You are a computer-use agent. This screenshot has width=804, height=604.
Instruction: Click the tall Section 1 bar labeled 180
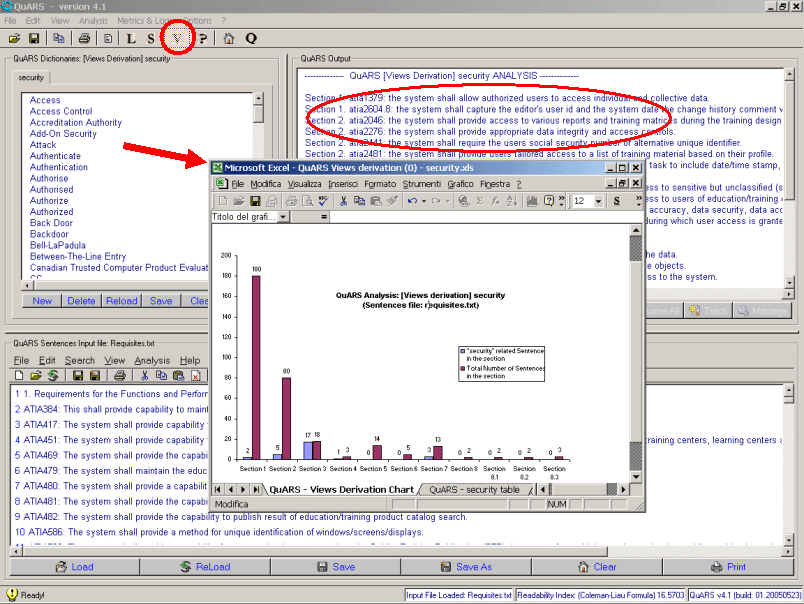tap(256, 367)
